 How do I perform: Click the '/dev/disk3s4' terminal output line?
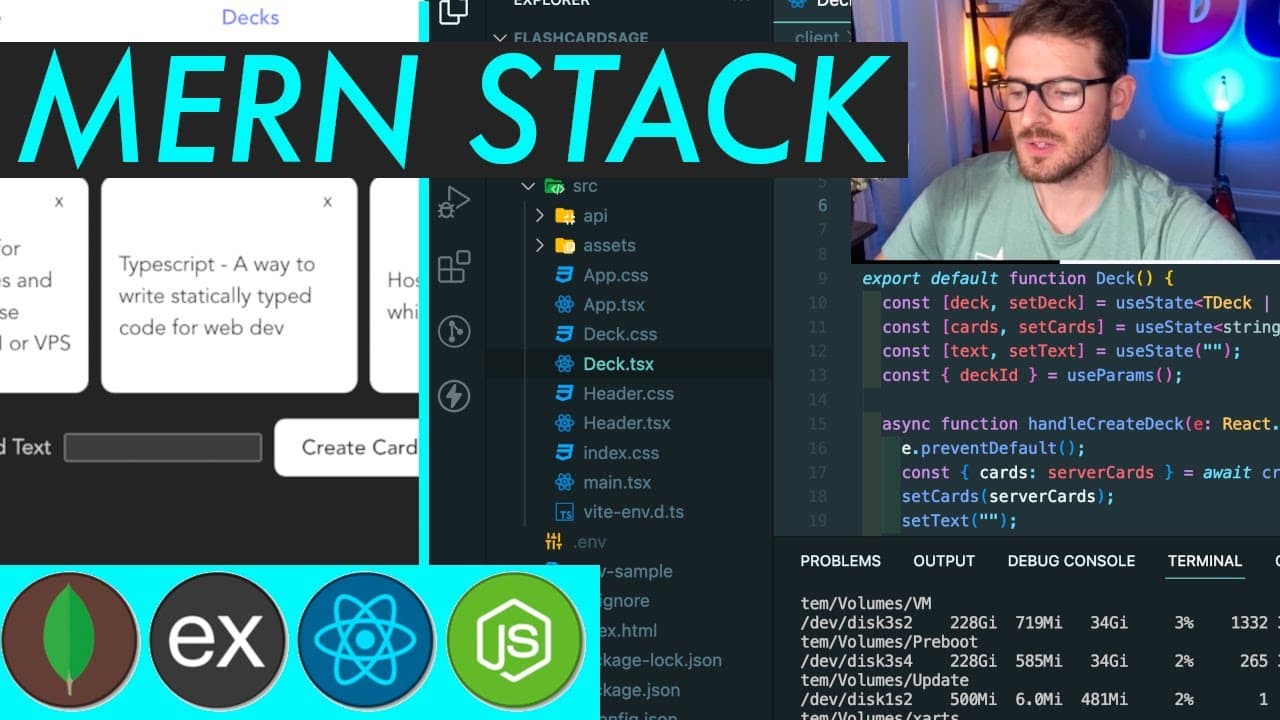[x=1040, y=661]
